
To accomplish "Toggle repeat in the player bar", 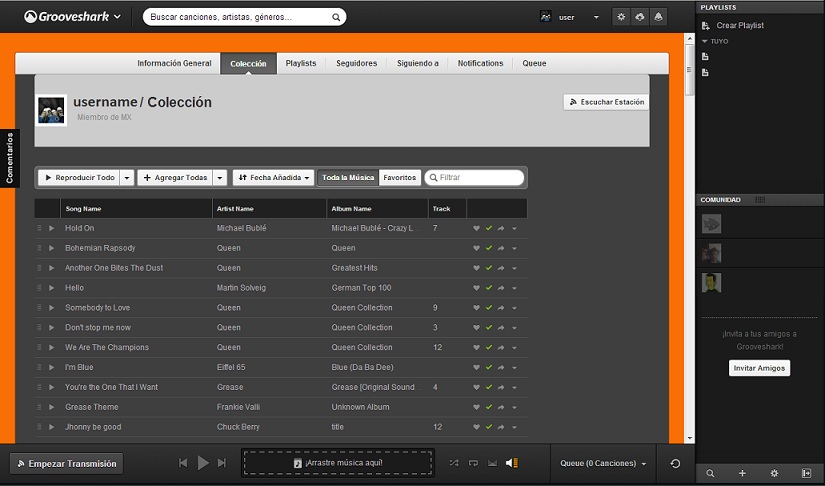I will (474, 463).
